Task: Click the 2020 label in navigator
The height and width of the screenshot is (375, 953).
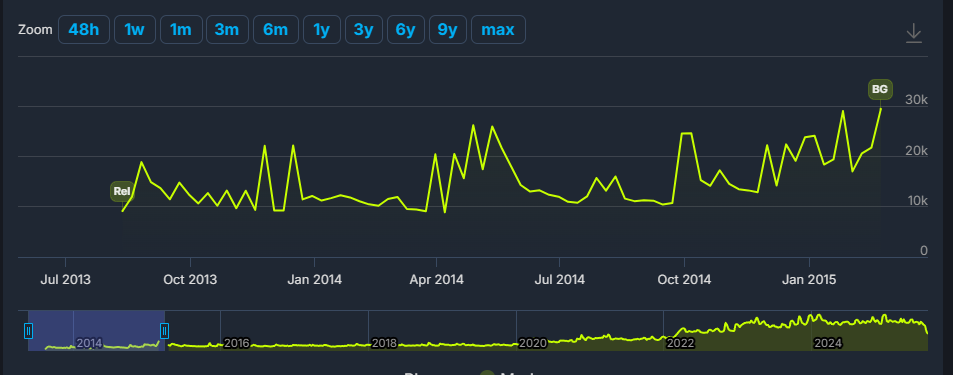Action: tap(533, 343)
